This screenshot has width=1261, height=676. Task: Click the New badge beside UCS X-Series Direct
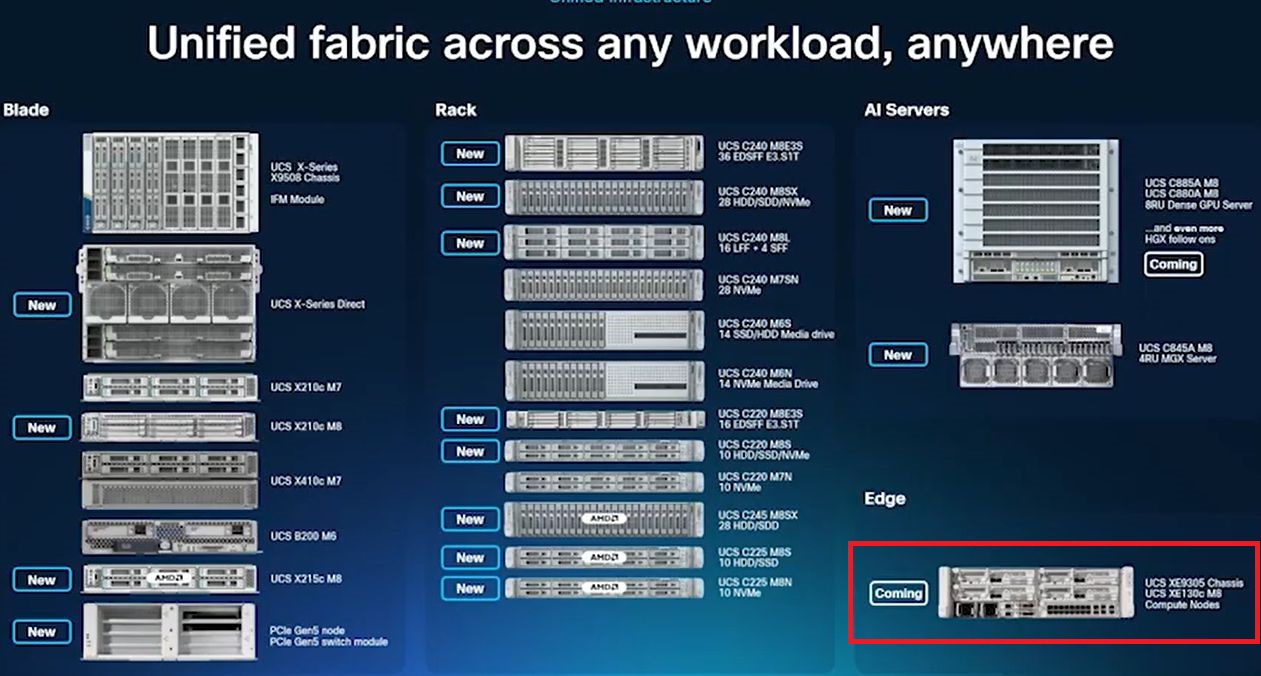pyautogui.click(x=42, y=305)
